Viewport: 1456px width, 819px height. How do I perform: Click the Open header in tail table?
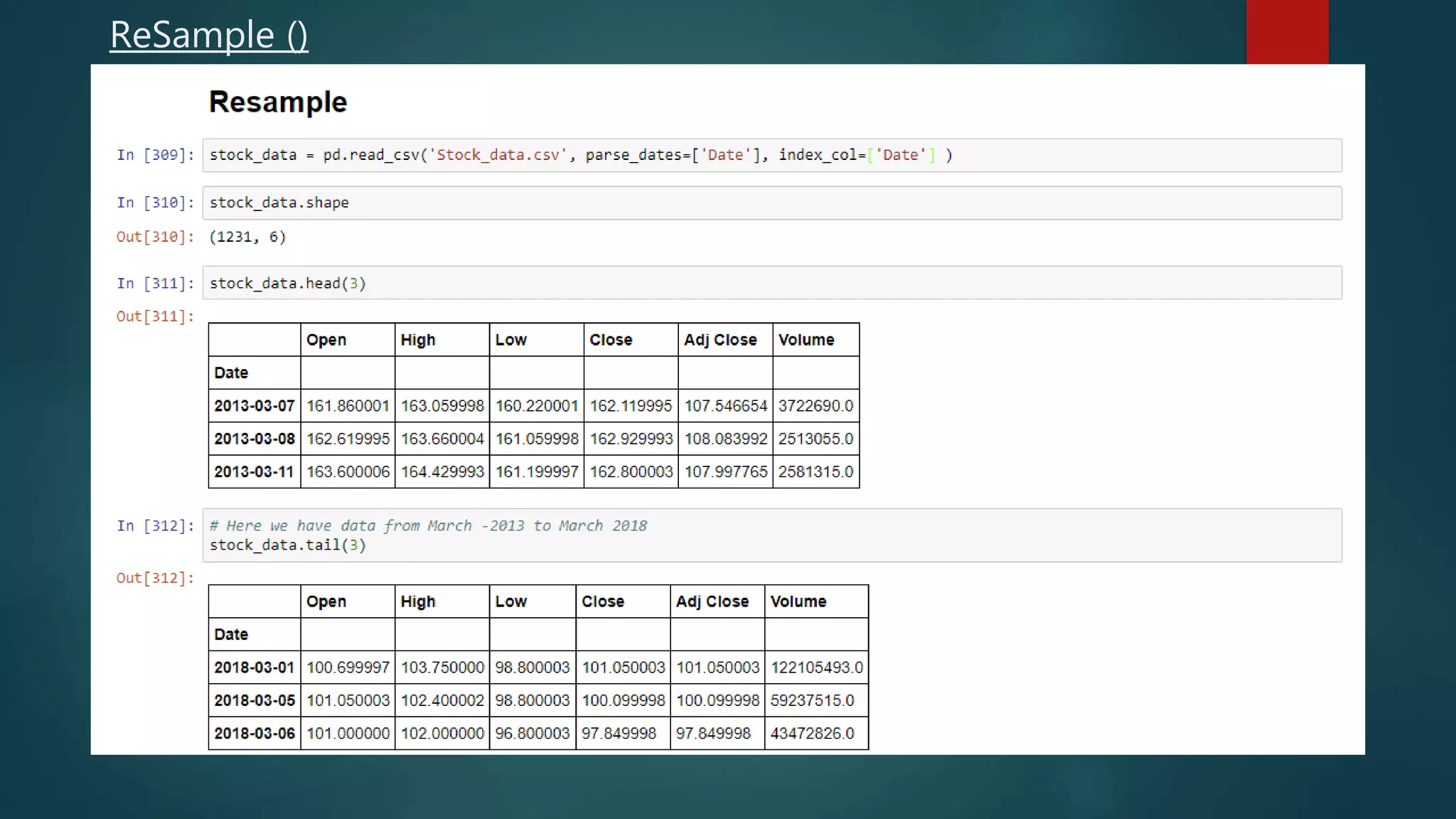tap(326, 601)
